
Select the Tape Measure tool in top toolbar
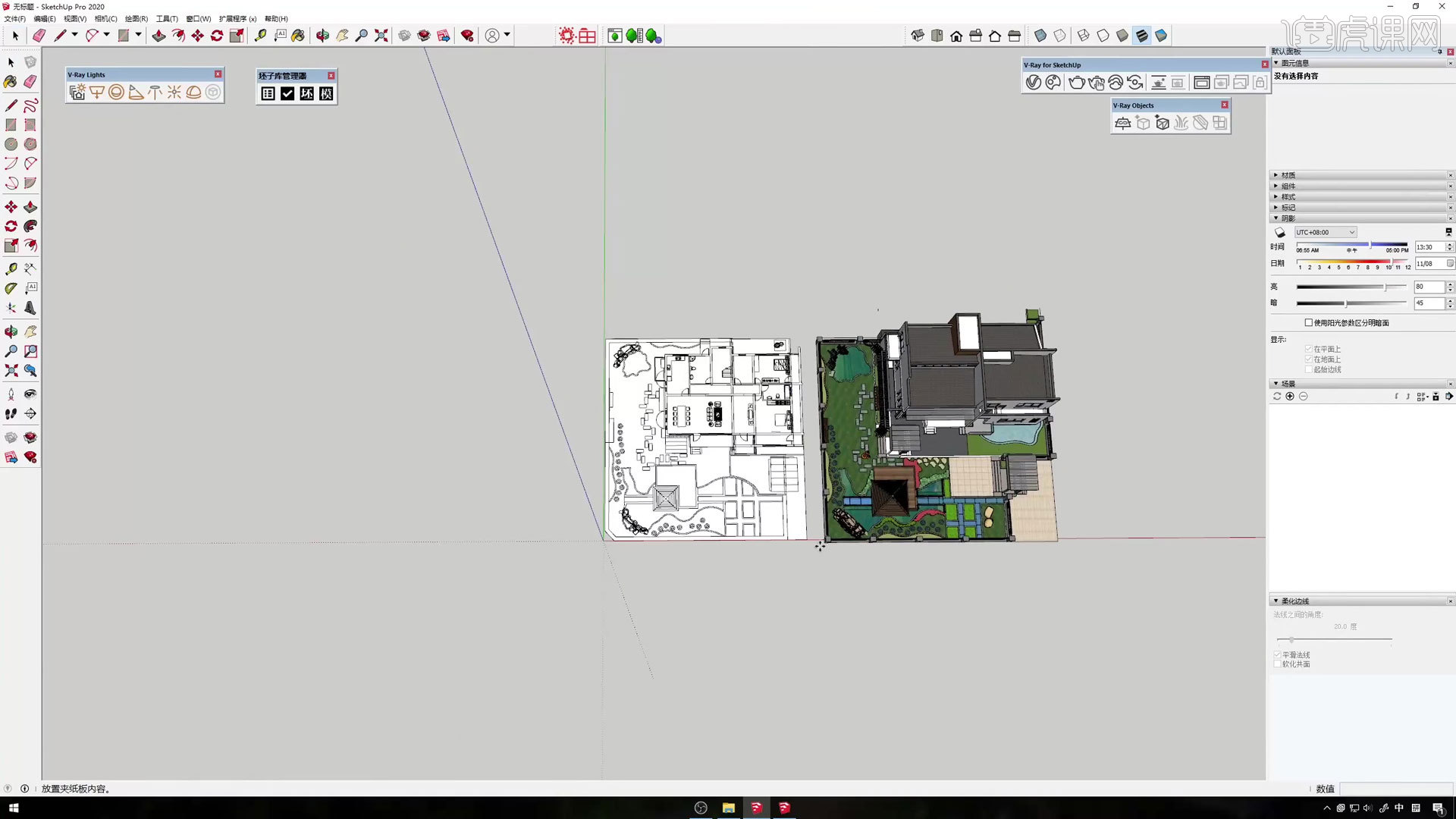(x=260, y=36)
